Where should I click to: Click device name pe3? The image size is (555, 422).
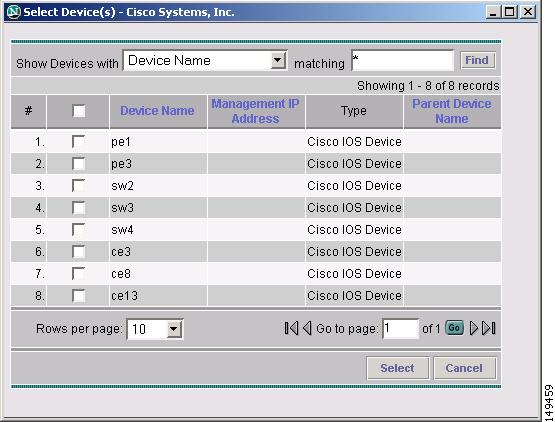pyautogui.click(x=121, y=164)
